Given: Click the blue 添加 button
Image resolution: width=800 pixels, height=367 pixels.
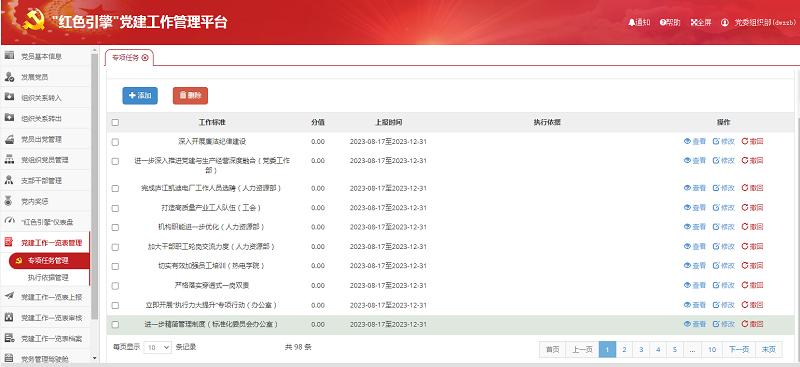Looking at the screenshot, I should coord(140,95).
